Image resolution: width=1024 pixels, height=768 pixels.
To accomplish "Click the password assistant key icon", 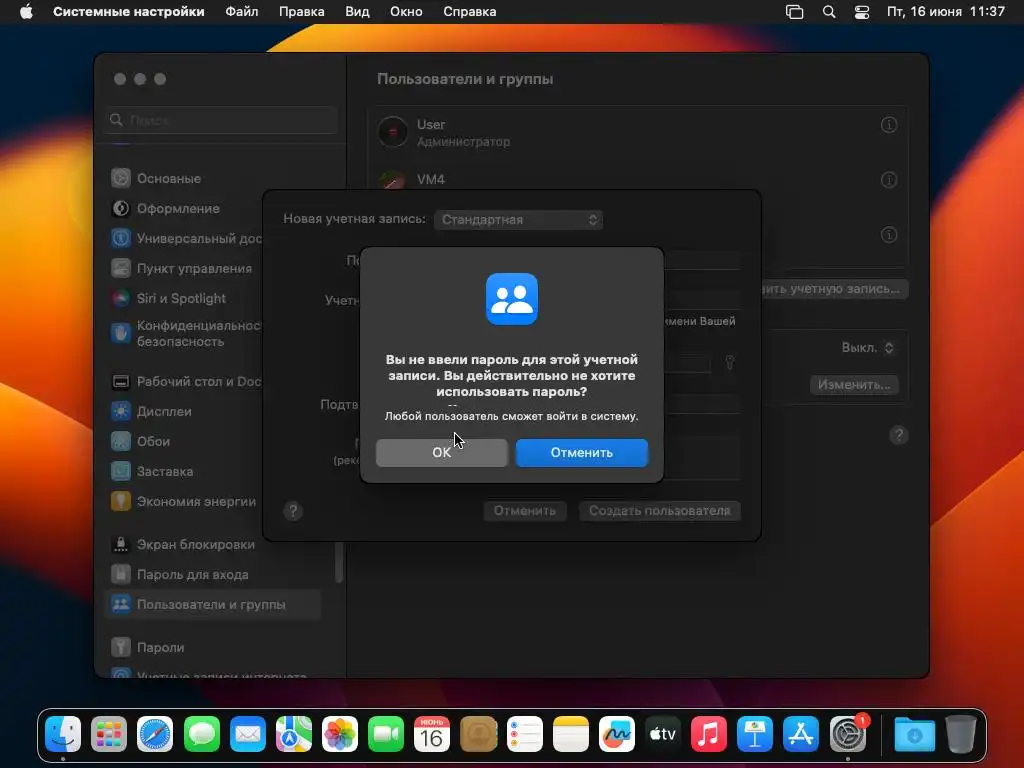I will (729, 362).
